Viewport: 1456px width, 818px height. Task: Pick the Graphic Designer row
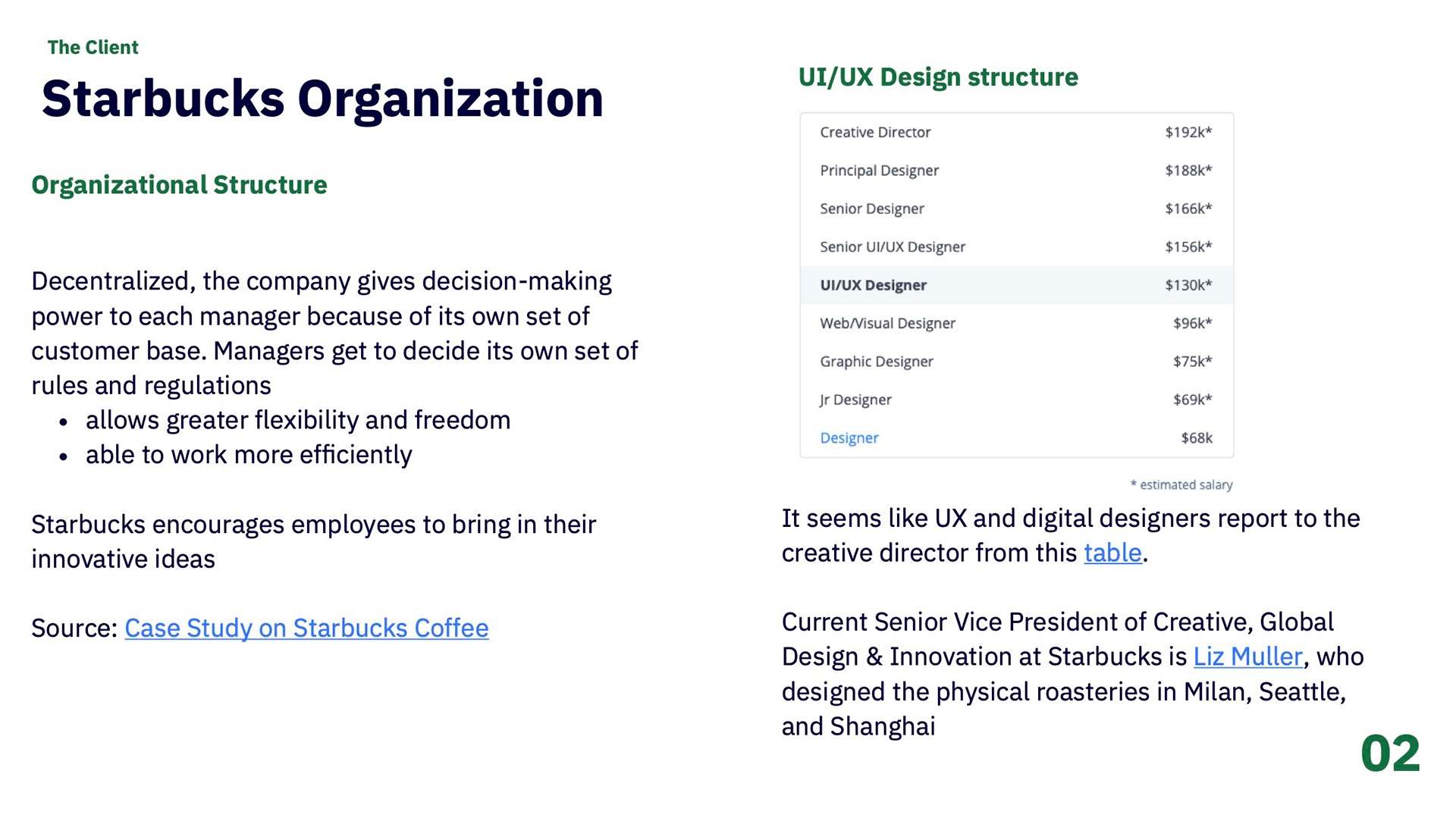pyautogui.click(x=1017, y=362)
